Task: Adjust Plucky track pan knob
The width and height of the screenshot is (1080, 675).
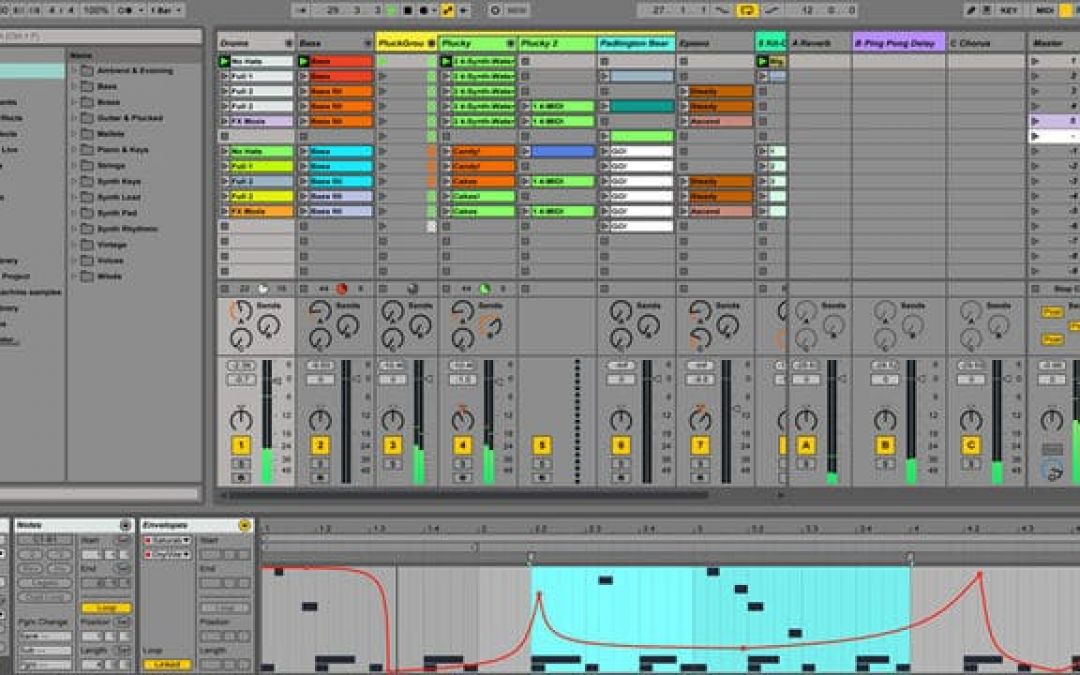Action: click(463, 418)
